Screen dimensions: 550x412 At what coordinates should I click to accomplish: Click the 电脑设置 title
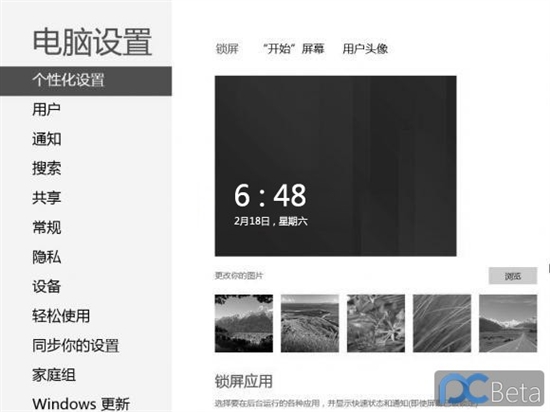pos(92,42)
